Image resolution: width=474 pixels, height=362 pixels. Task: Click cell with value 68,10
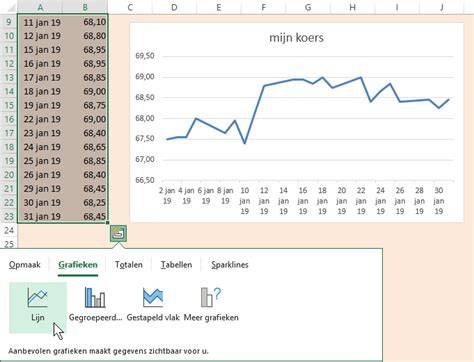85,22
